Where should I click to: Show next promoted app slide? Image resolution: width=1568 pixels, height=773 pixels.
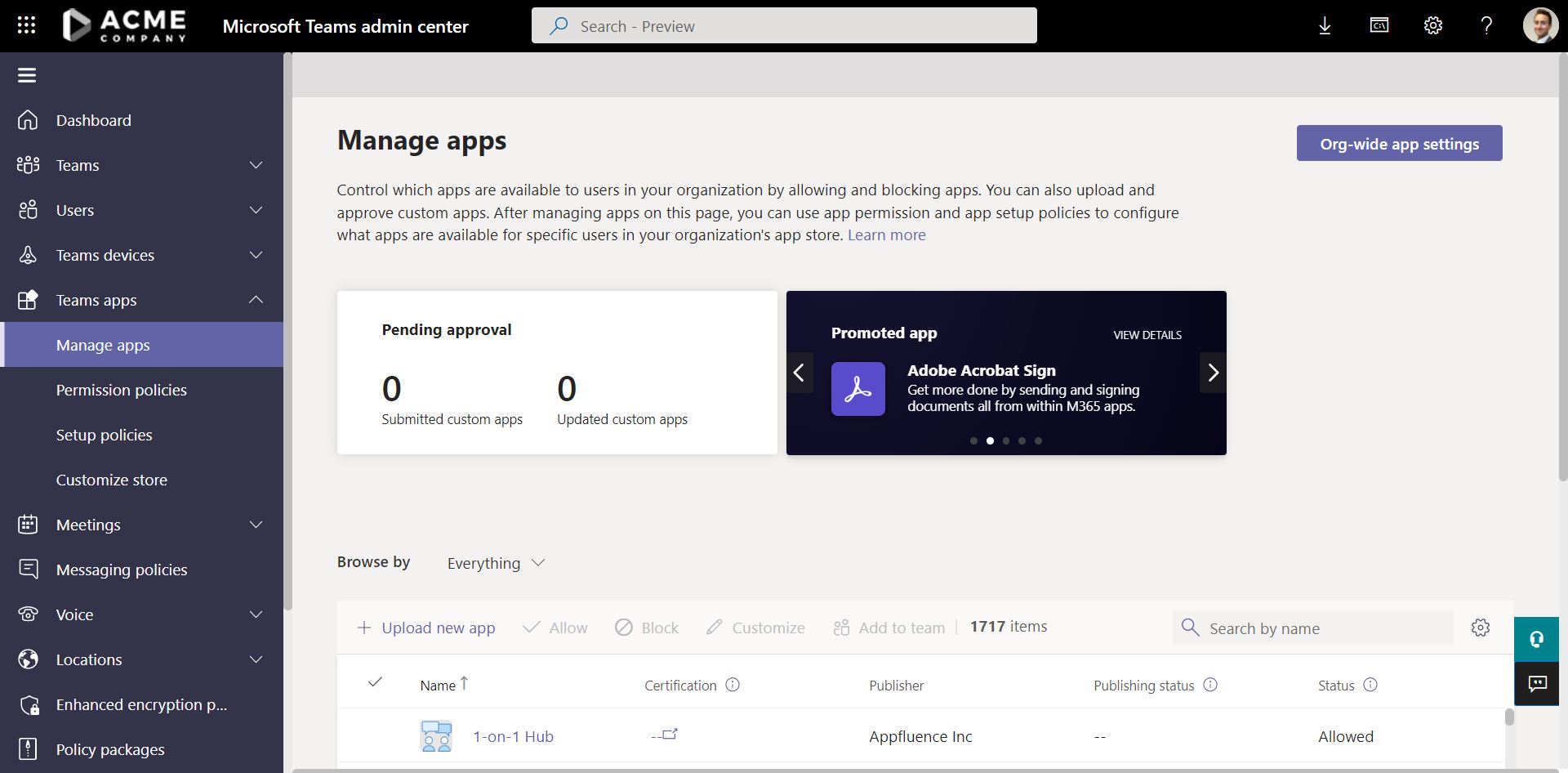[1213, 373]
